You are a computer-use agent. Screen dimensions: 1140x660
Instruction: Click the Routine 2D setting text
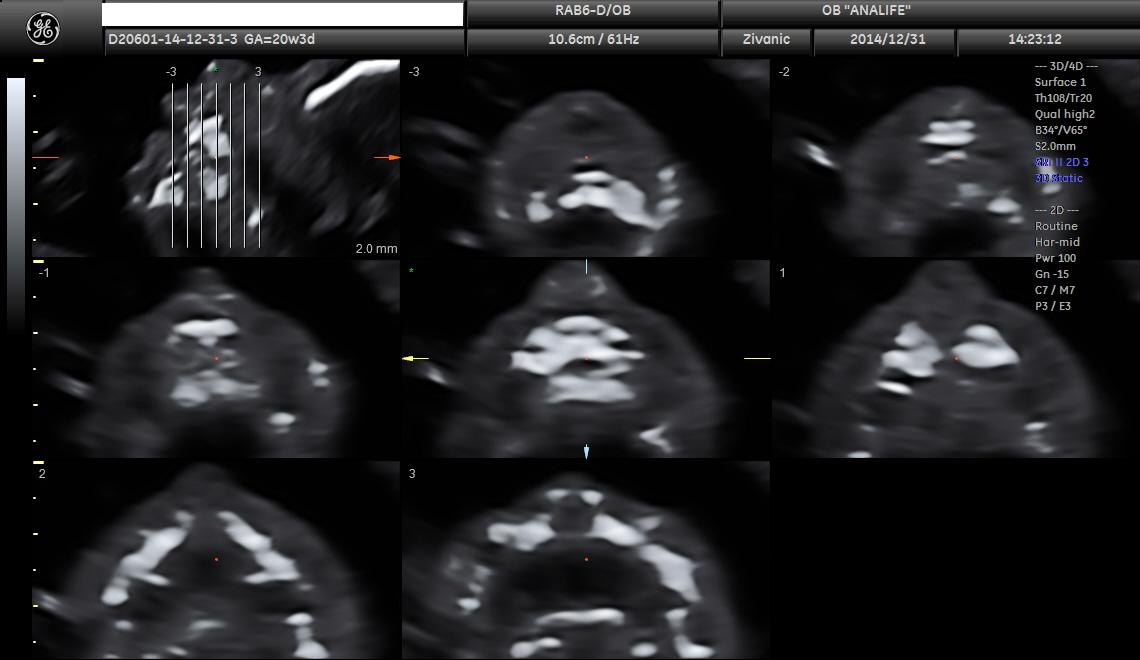pos(1056,226)
